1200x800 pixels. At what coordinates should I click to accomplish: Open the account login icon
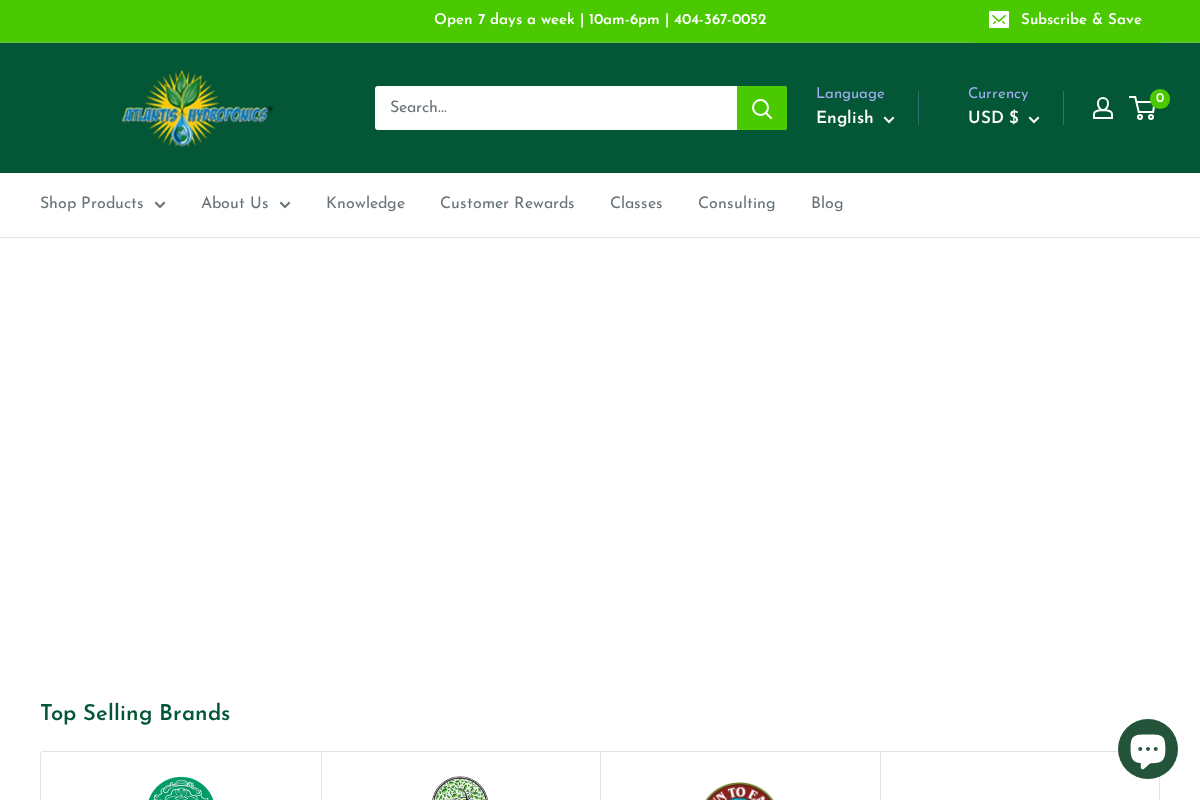pyautogui.click(x=1102, y=108)
